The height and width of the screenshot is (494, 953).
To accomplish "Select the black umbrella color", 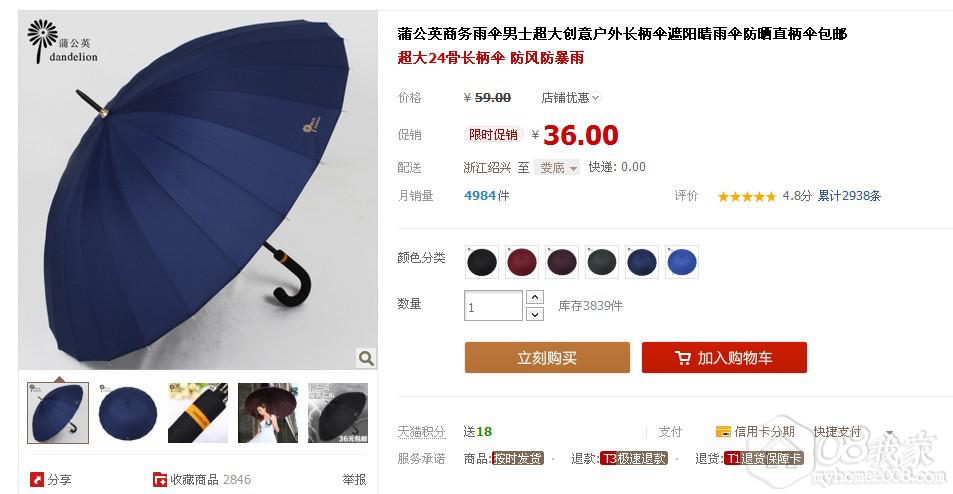I will pos(482,262).
